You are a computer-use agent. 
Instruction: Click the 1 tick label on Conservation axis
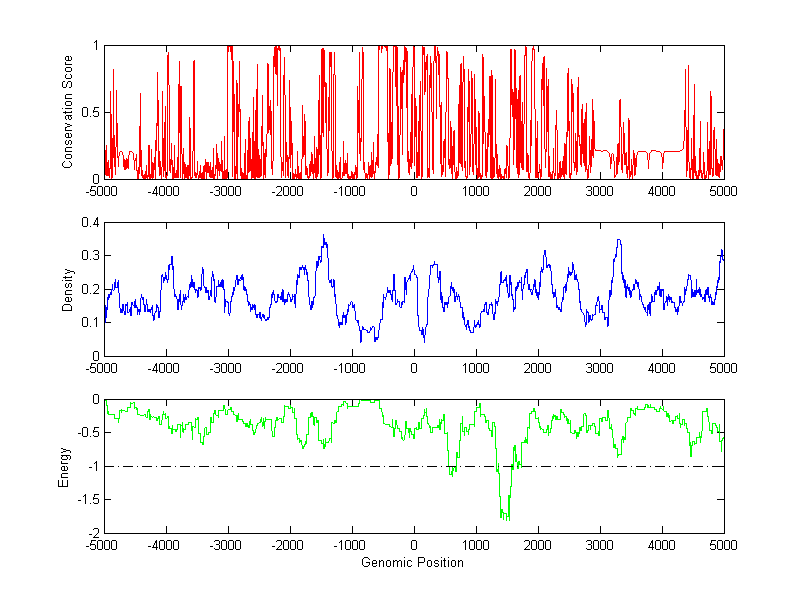pyautogui.click(x=96, y=46)
